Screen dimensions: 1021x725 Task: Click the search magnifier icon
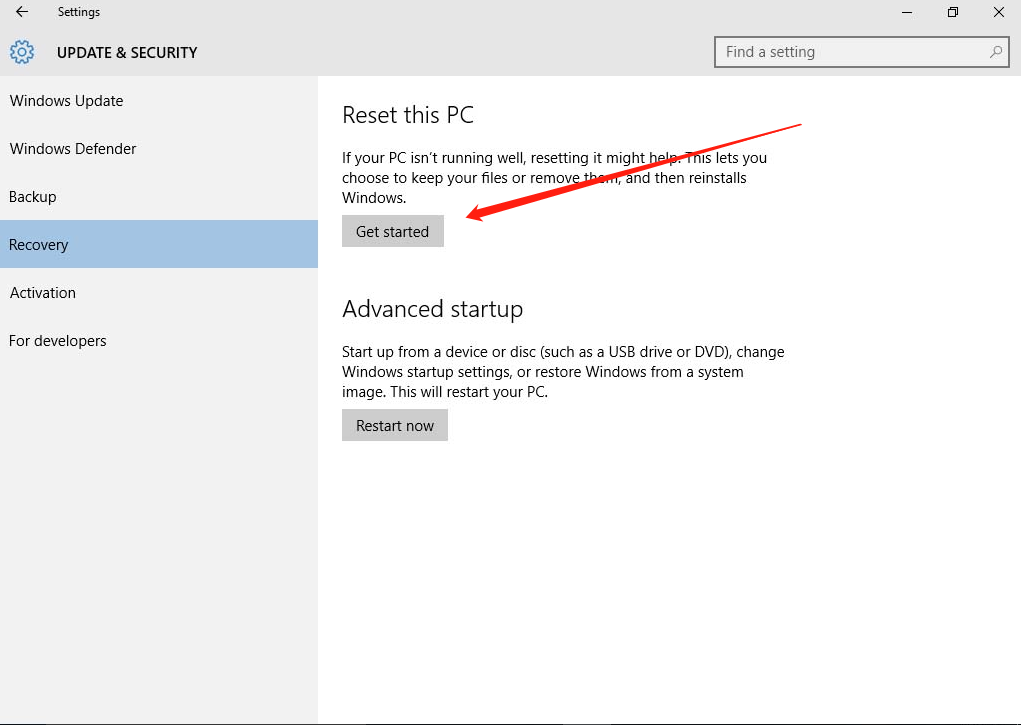point(995,52)
